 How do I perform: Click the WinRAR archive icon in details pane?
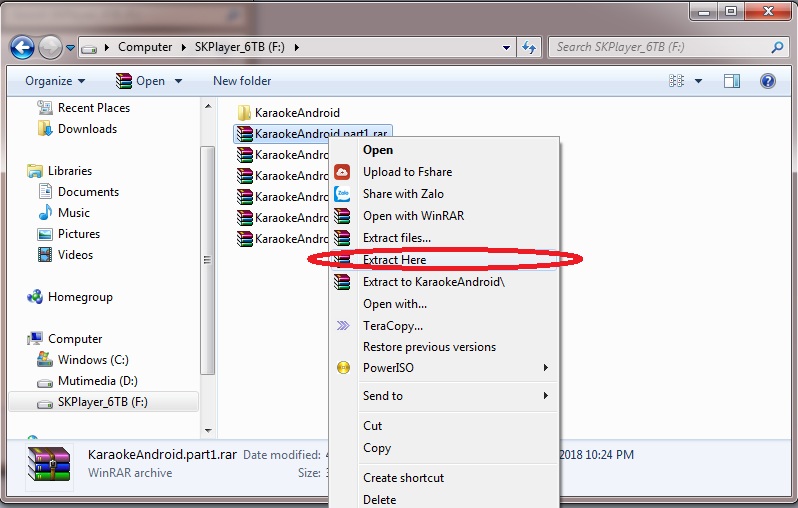[49, 464]
